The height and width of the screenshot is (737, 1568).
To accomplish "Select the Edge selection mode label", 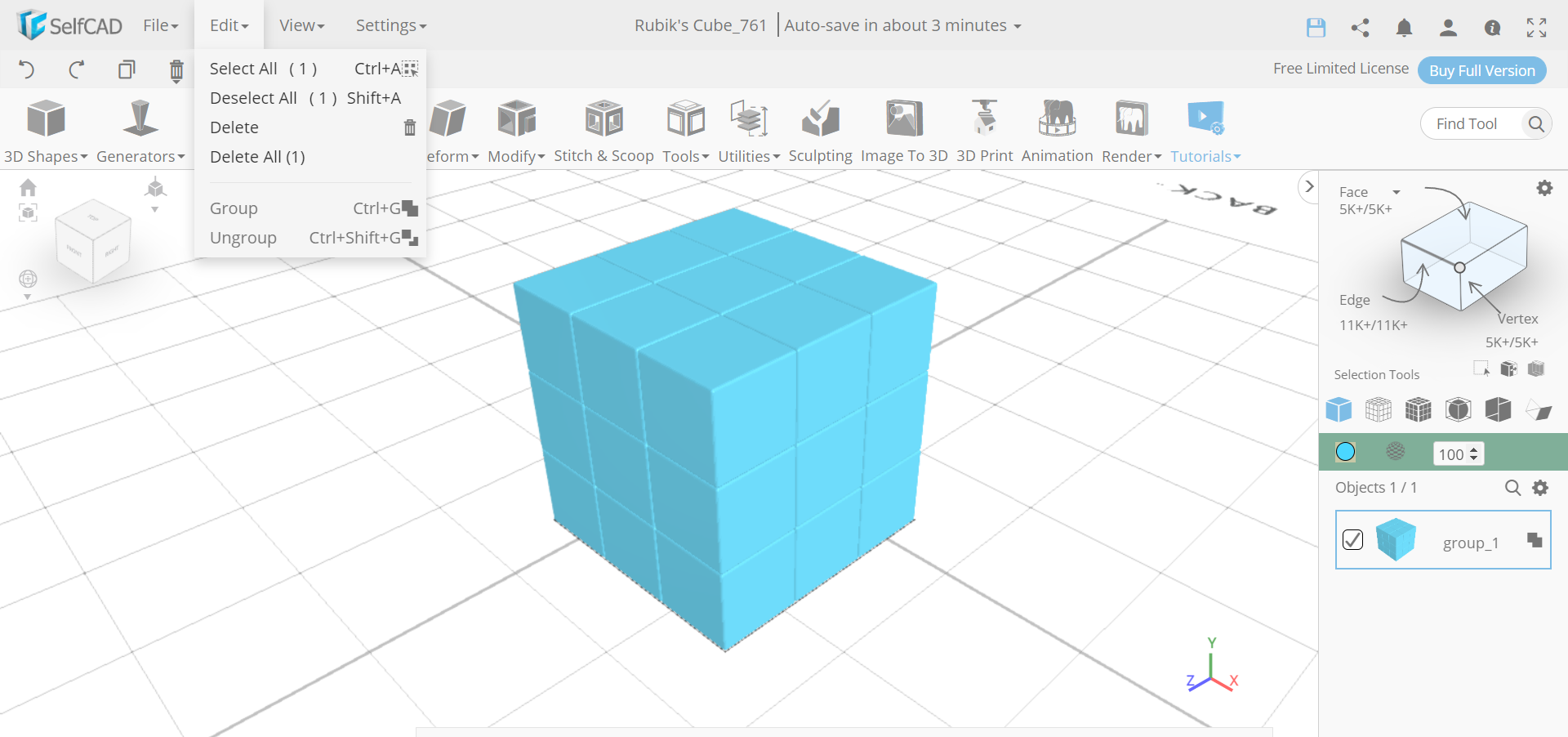I will pyautogui.click(x=1355, y=300).
